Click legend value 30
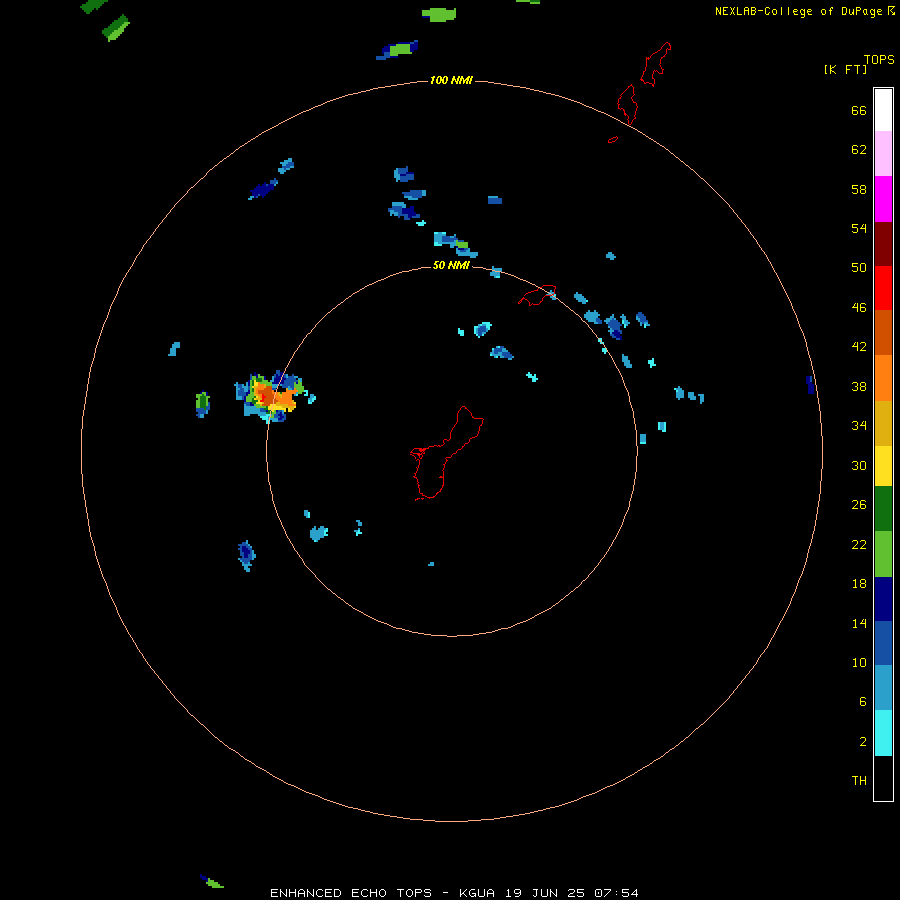The width and height of the screenshot is (900, 900). tap(859, 465)
